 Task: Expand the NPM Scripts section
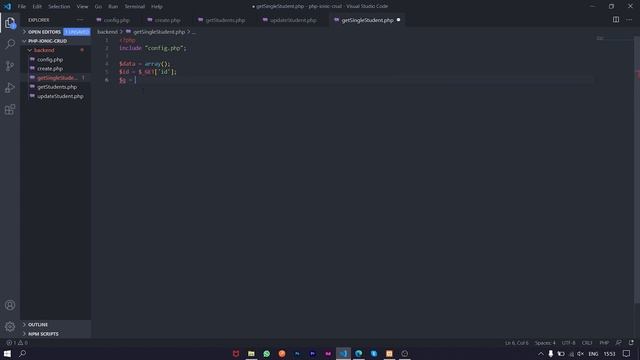(x=43, y=334)
